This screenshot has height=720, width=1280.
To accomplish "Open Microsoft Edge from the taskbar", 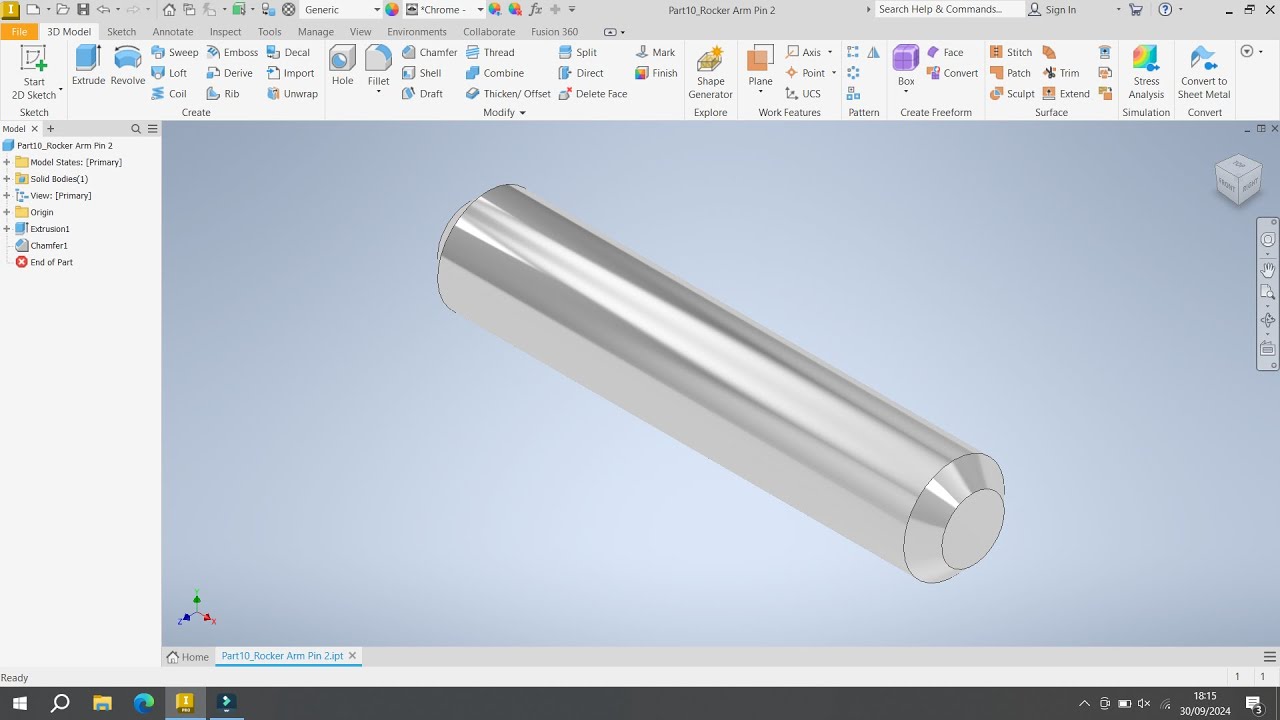I will click(x=144, y=703).
